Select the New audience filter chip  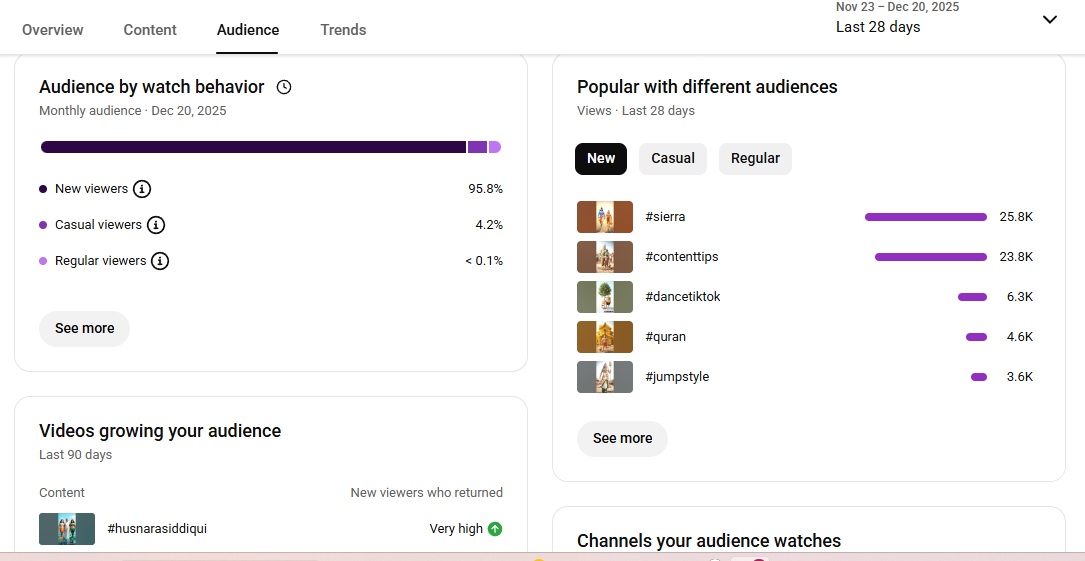[601, 158]
